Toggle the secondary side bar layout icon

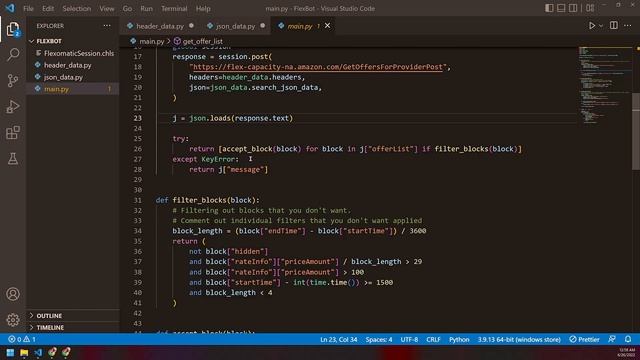[x=573, y=8]
